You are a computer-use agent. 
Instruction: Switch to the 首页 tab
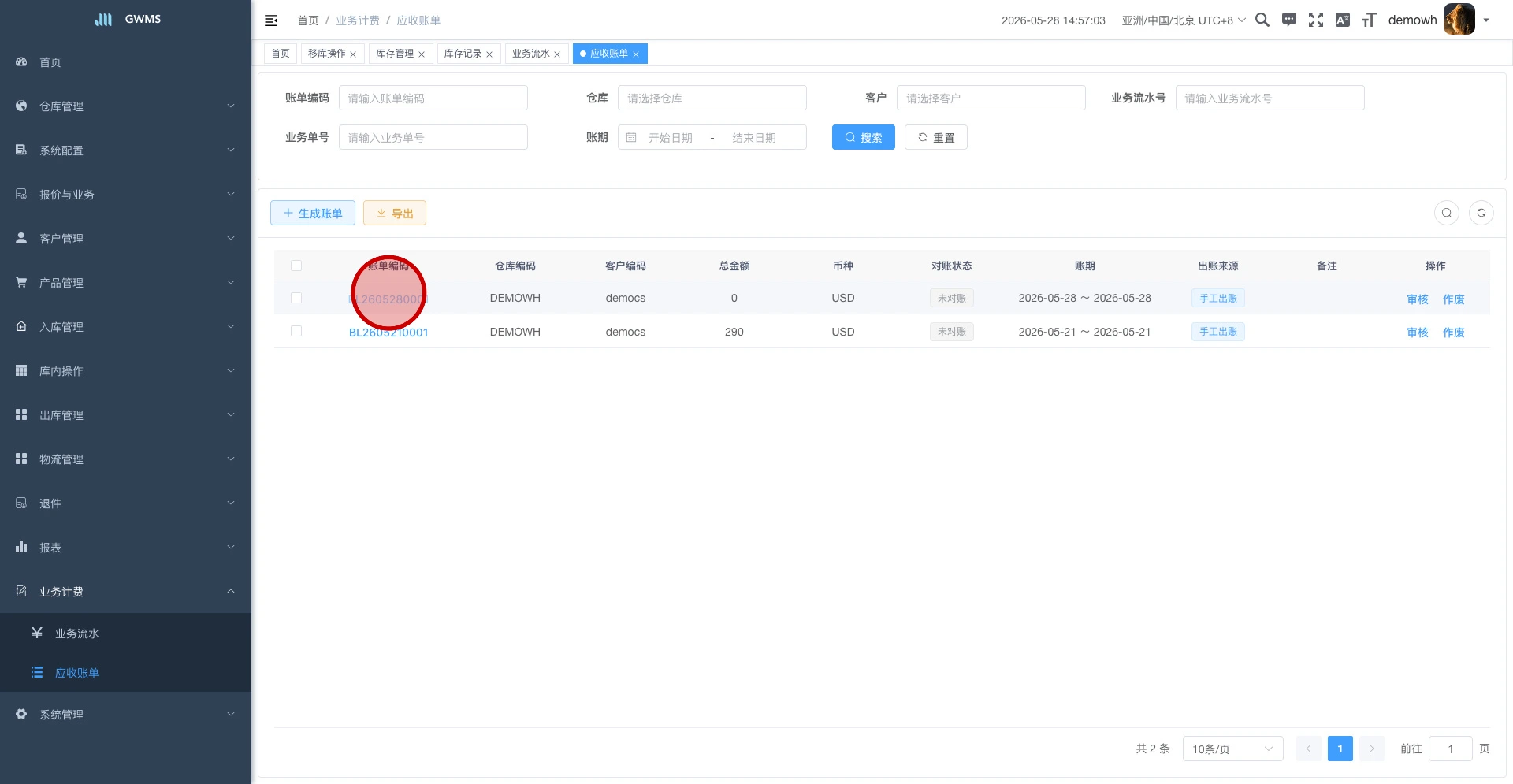coord(281,54)
